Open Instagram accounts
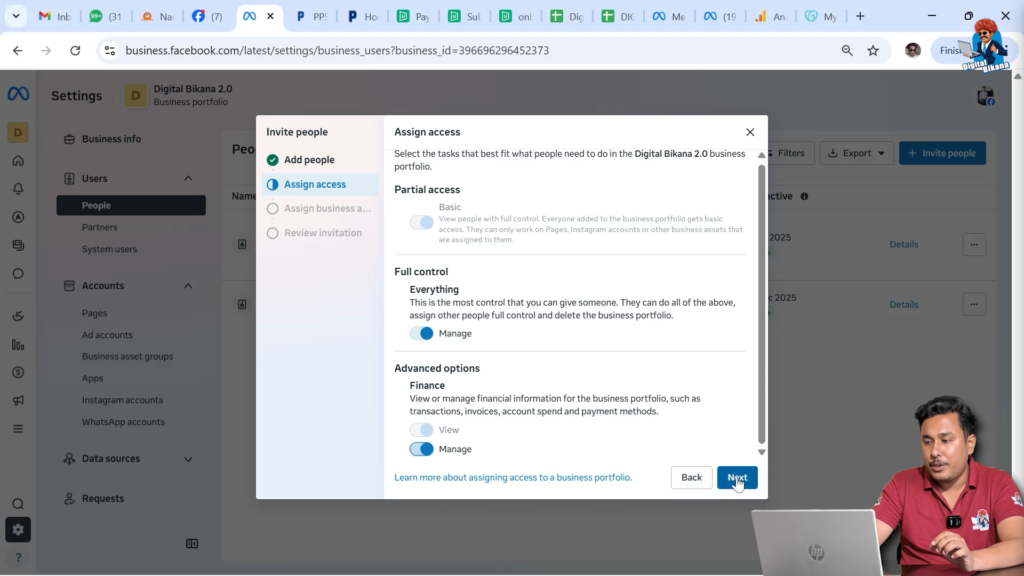The width and height of the screenshot is (1024, 576). click(x=122, y=400)
